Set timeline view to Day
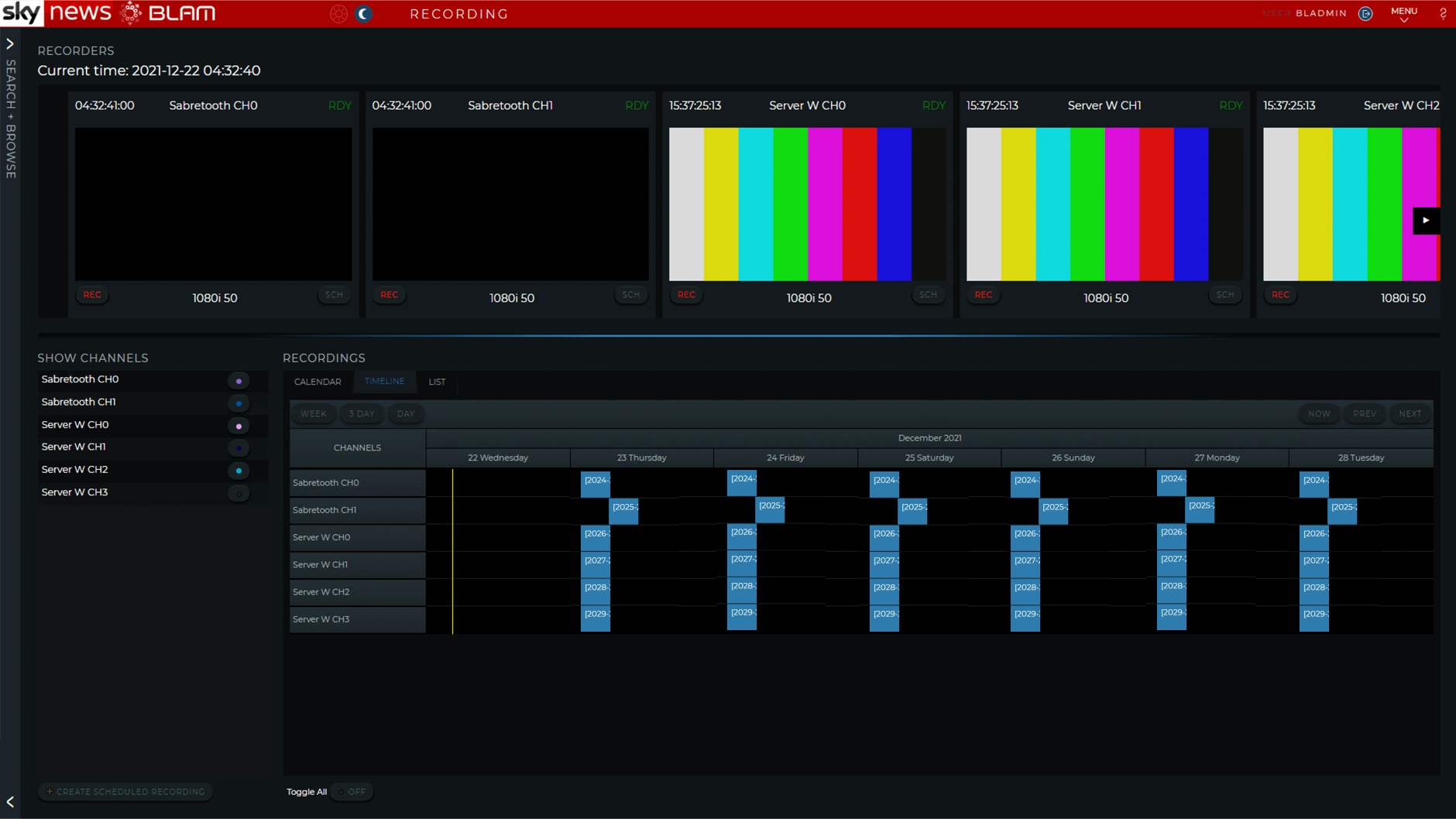Image resolution: width=1456 pixels, height=819 pixels. pyautogui.click(x=406, y=414)
